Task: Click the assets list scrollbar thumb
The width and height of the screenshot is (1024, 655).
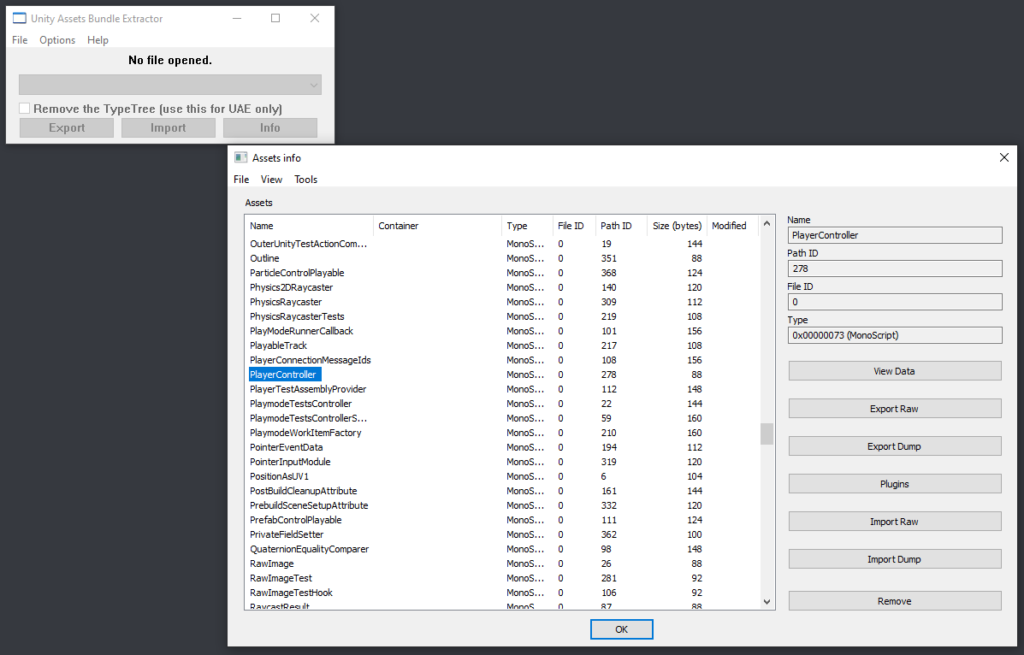Action: click(x=767, y=434)
